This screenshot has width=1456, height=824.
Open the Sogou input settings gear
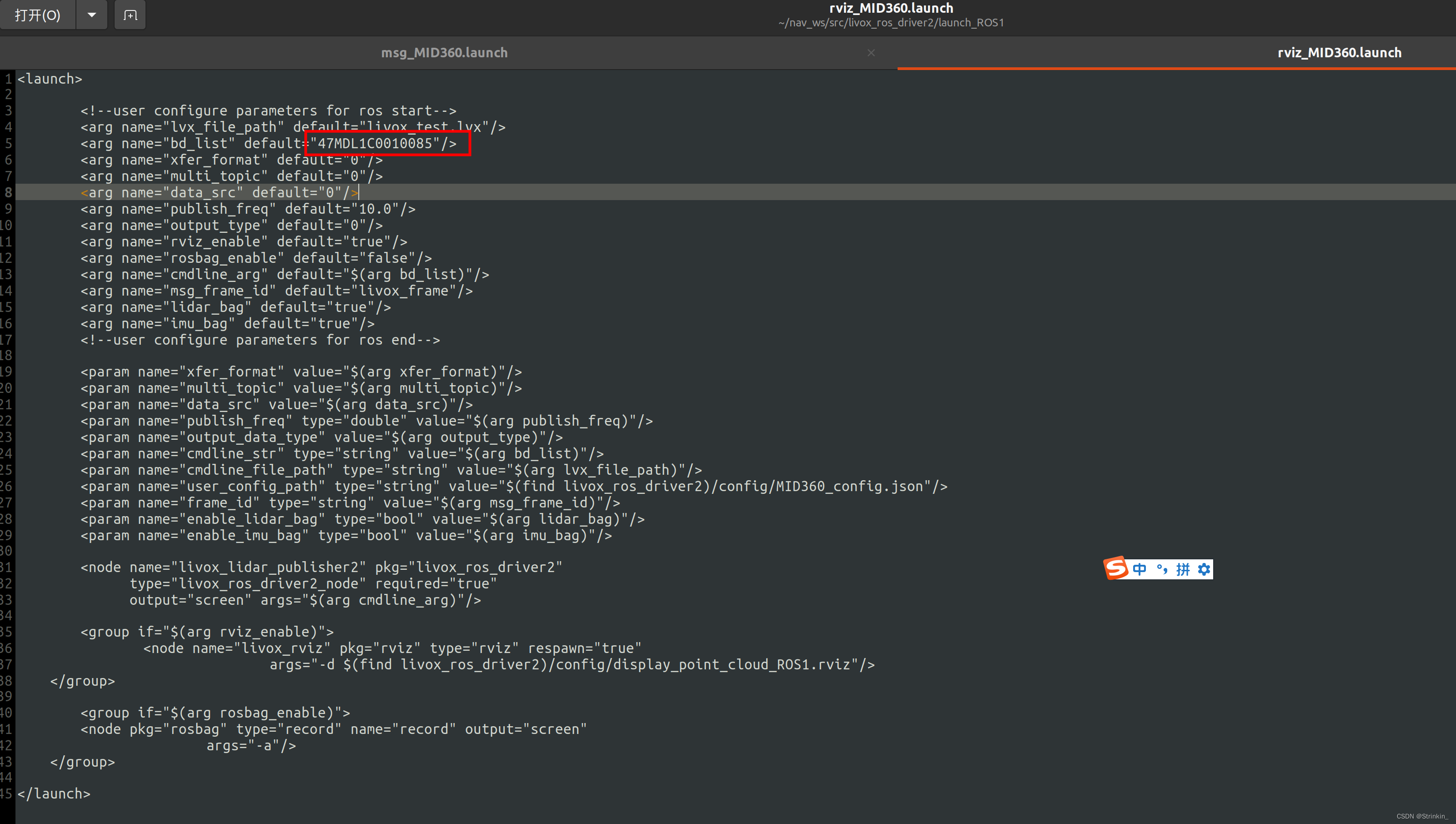coord(1204,569)
